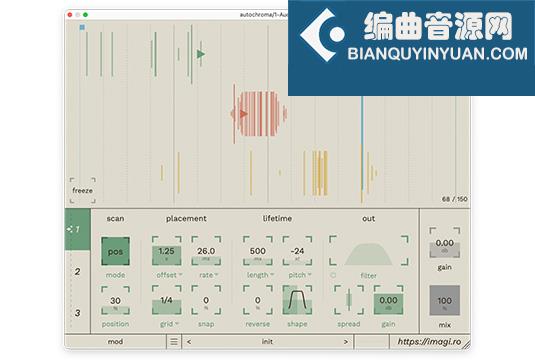Click the master gain 0.00 box above mix
The width and height of the screenshot is (535, 363).
445,243
